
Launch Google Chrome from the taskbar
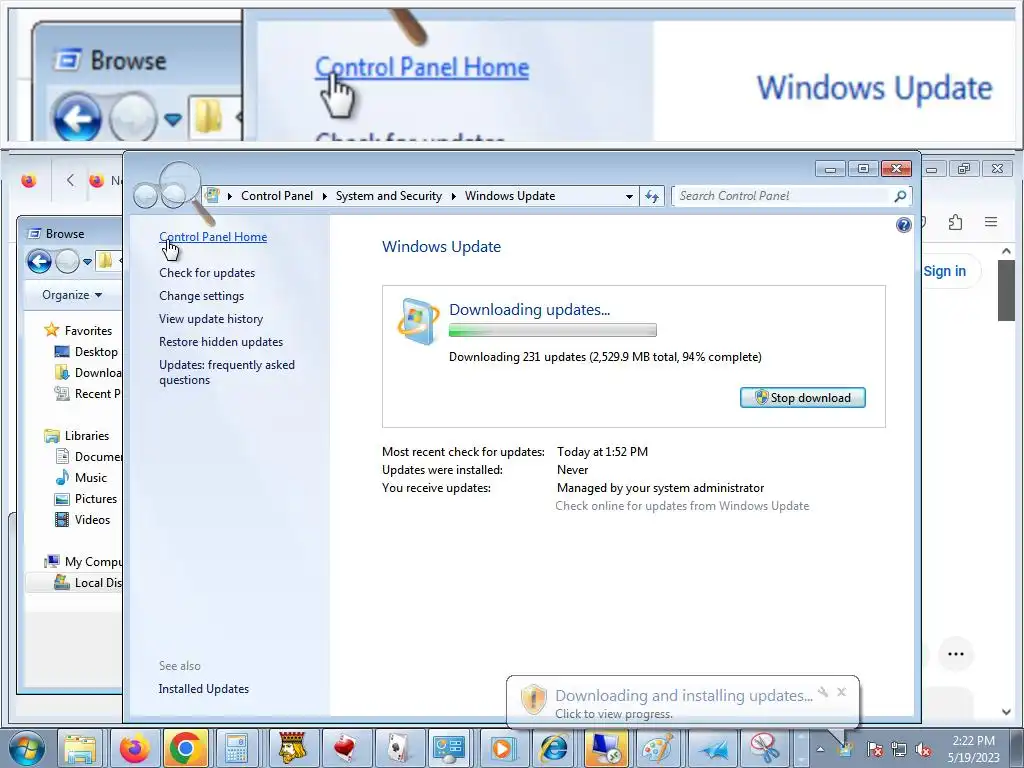[185, 748]
